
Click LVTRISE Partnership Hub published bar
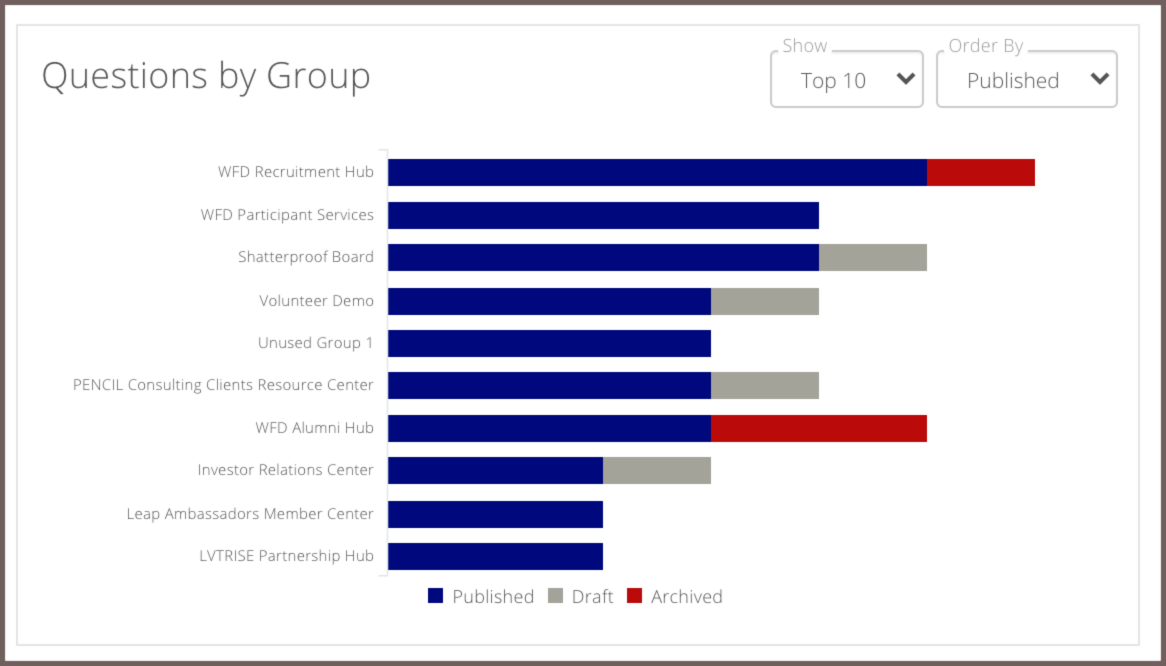tap(495, 557)
